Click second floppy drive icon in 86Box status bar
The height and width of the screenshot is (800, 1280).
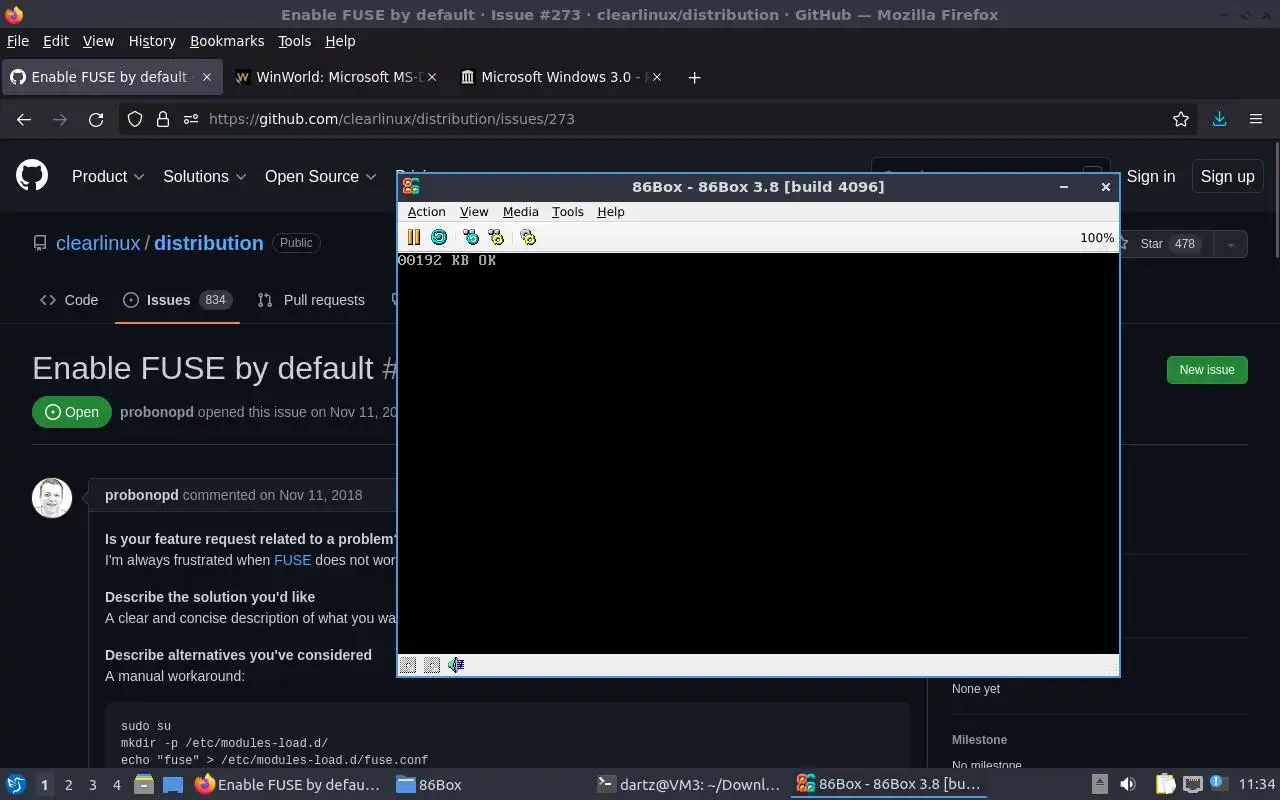[432, 665]
